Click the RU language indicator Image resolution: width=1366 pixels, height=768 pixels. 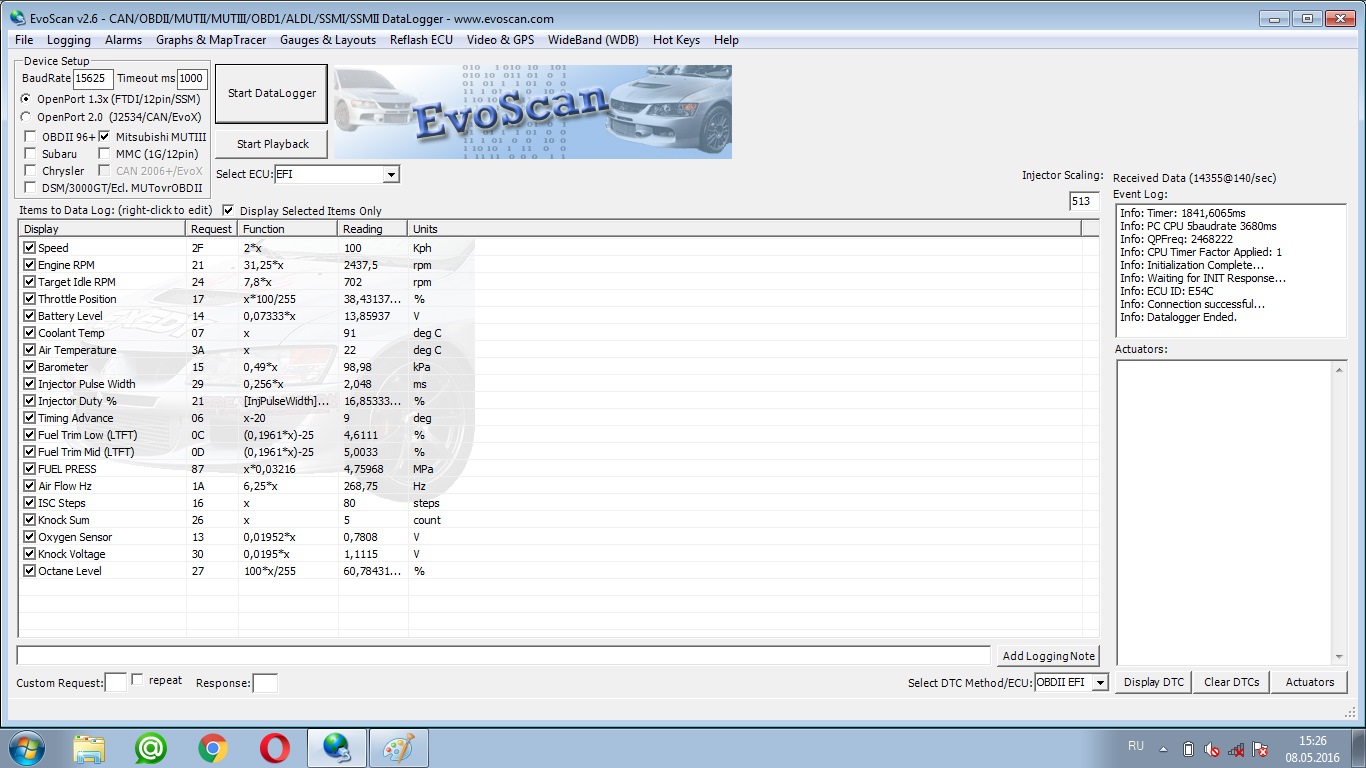pyautogui.click(x=1136, y=746)
